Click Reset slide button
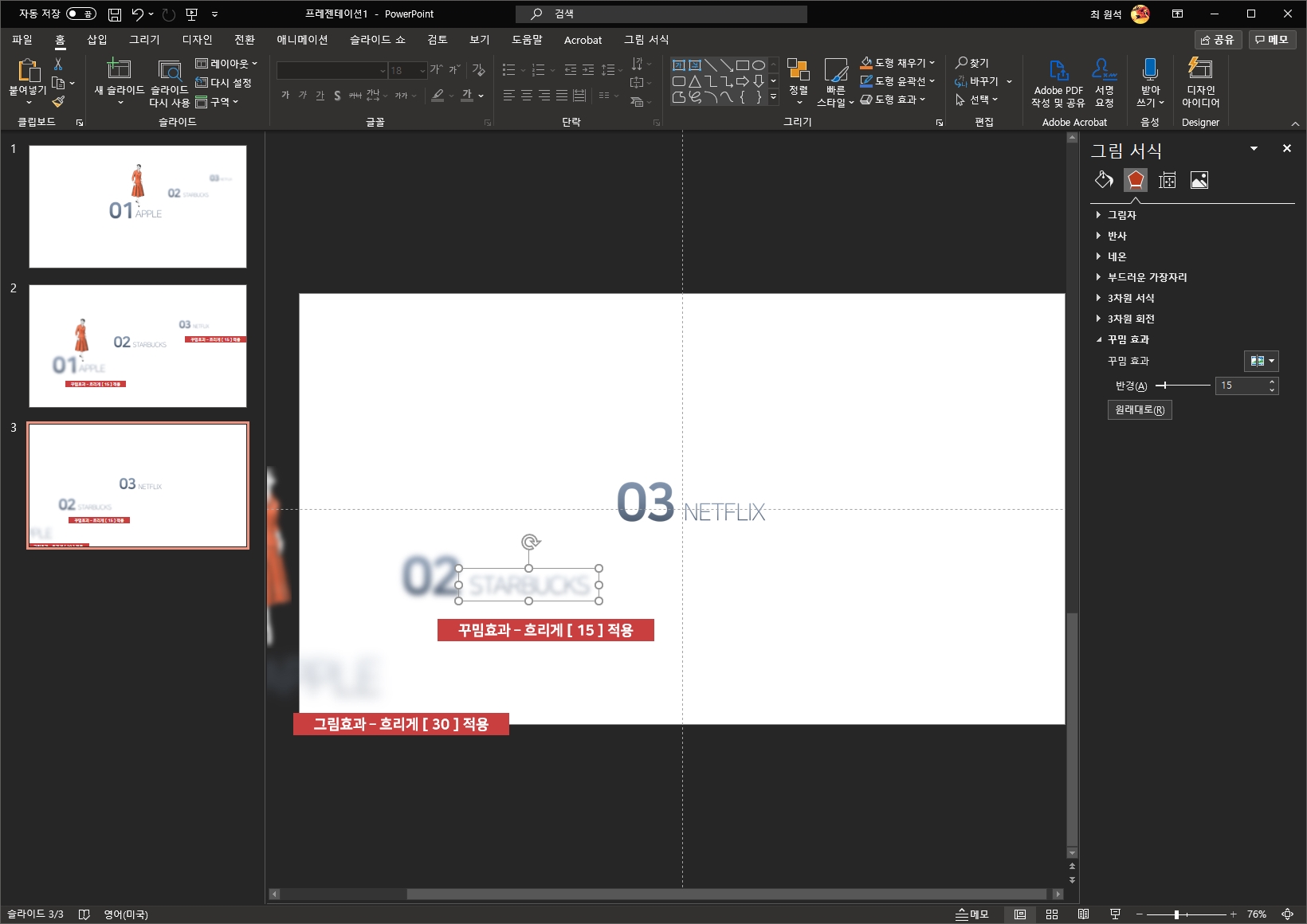This screenshot has height=924, width=1307. pyautogui.click(x=224, y=83)
